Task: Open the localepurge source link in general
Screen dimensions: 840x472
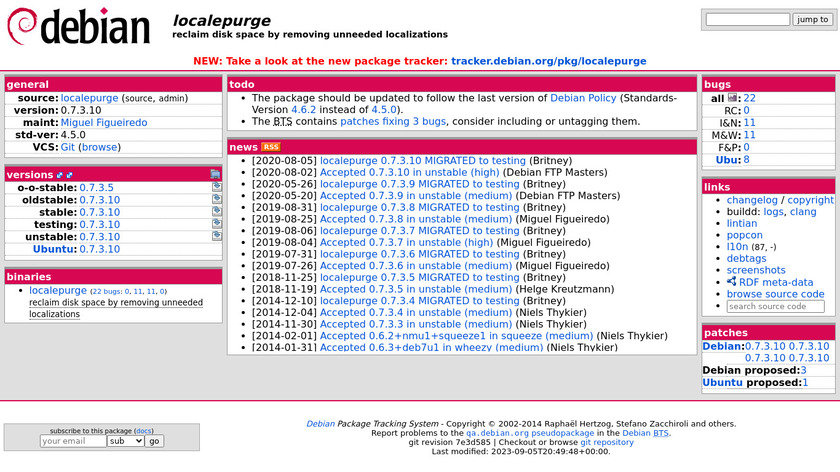Action: tap(89, 98)
